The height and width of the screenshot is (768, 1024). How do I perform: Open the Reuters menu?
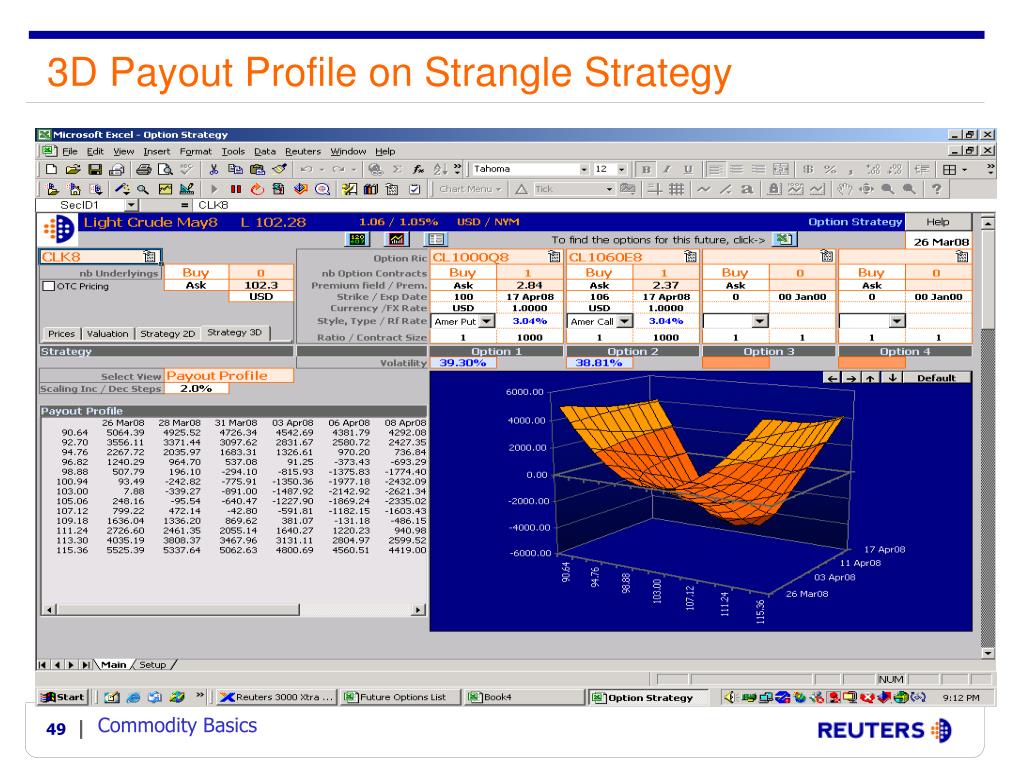[303, 152]
